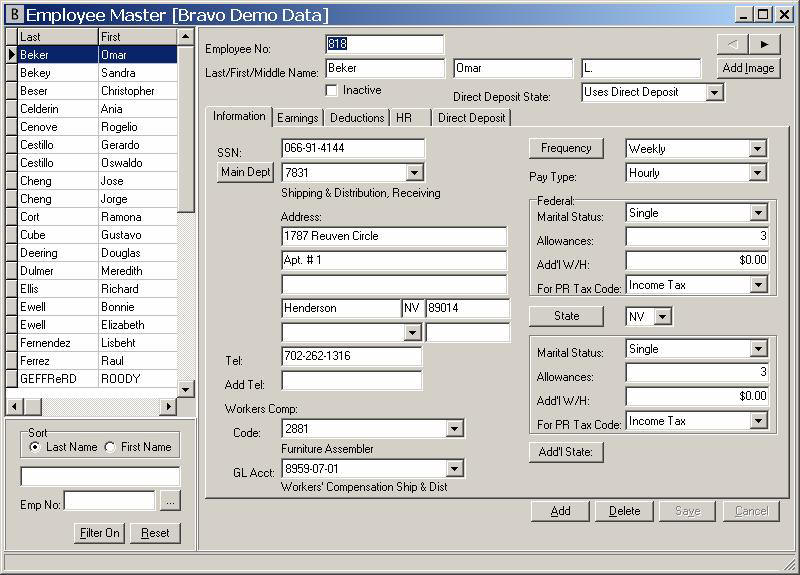The width and height of the screenshot is (800, 575).
Task: Open the GL Acct 8959-07-01 dropdown
Action: 455,468
